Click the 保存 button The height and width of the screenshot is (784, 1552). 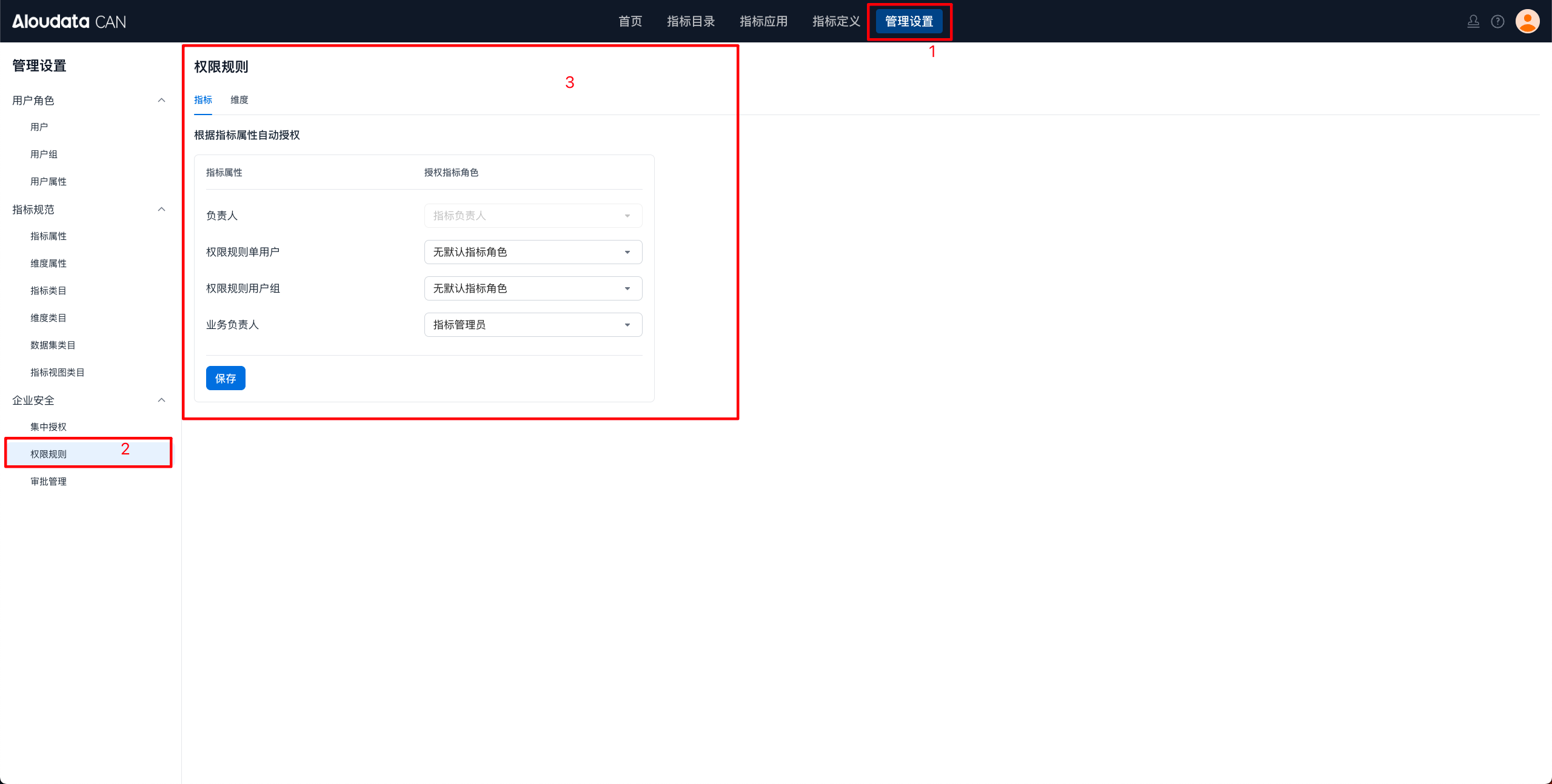(x=226, y=378)
